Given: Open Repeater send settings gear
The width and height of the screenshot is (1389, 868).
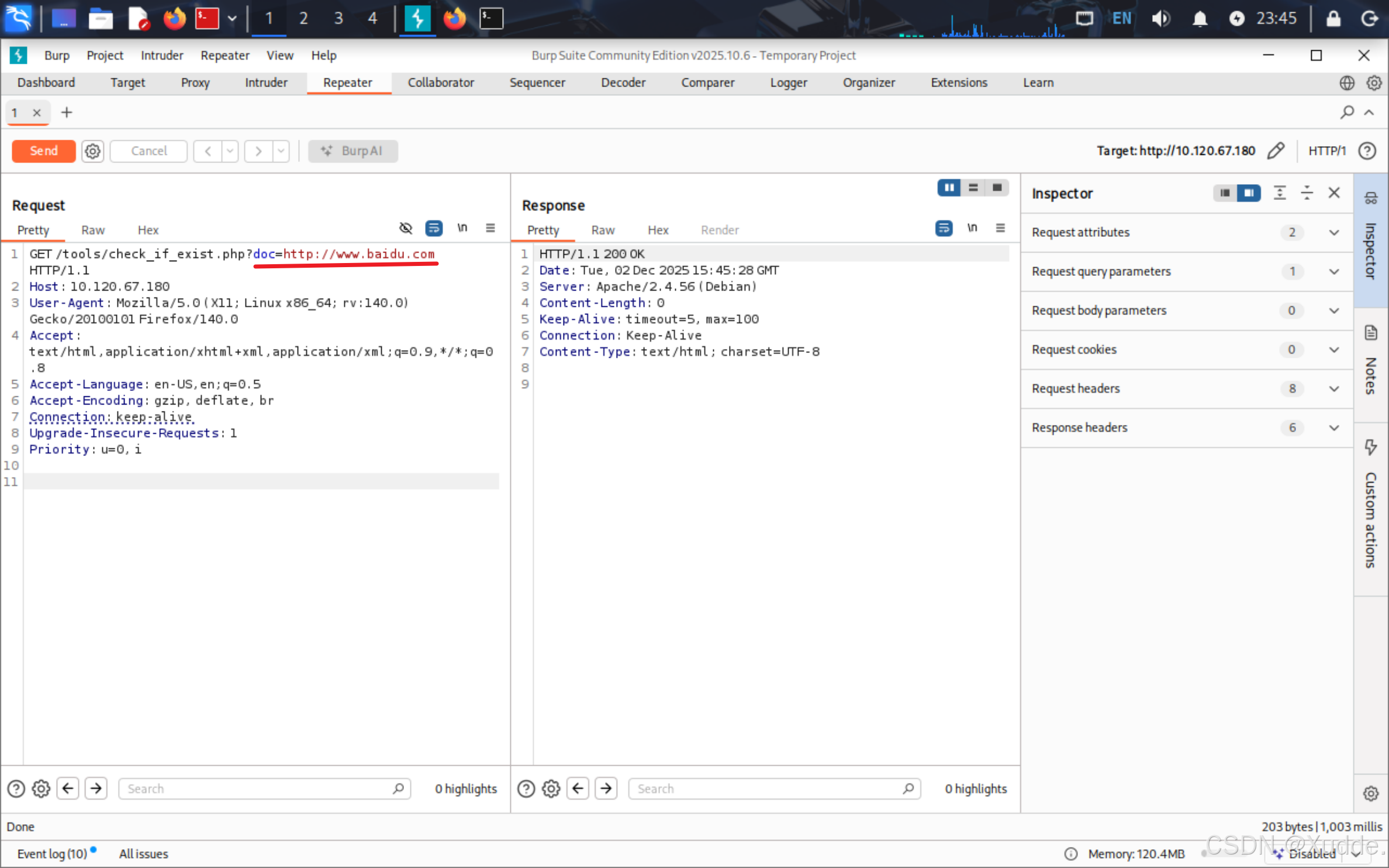Looking at the screenshot, I should pyautogui.click(x=92, y=151).
